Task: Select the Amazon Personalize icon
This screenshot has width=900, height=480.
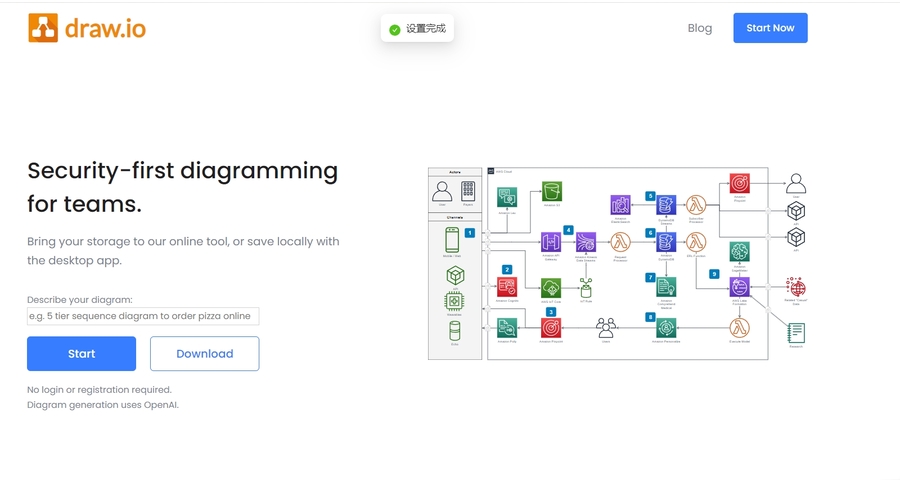Action: pyautogui.click(x=666, y=327)
